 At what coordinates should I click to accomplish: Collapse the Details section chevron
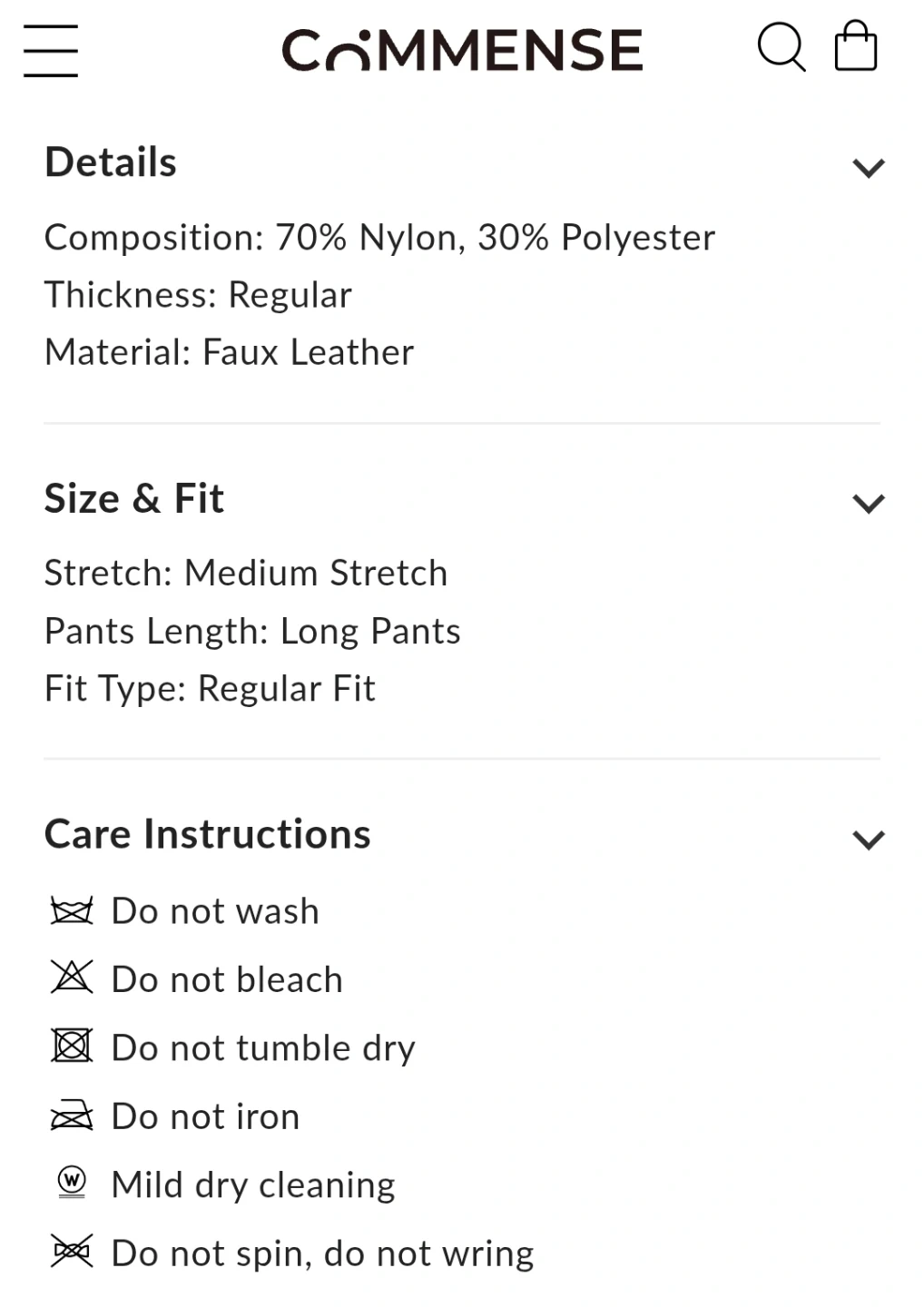point(868,168)
